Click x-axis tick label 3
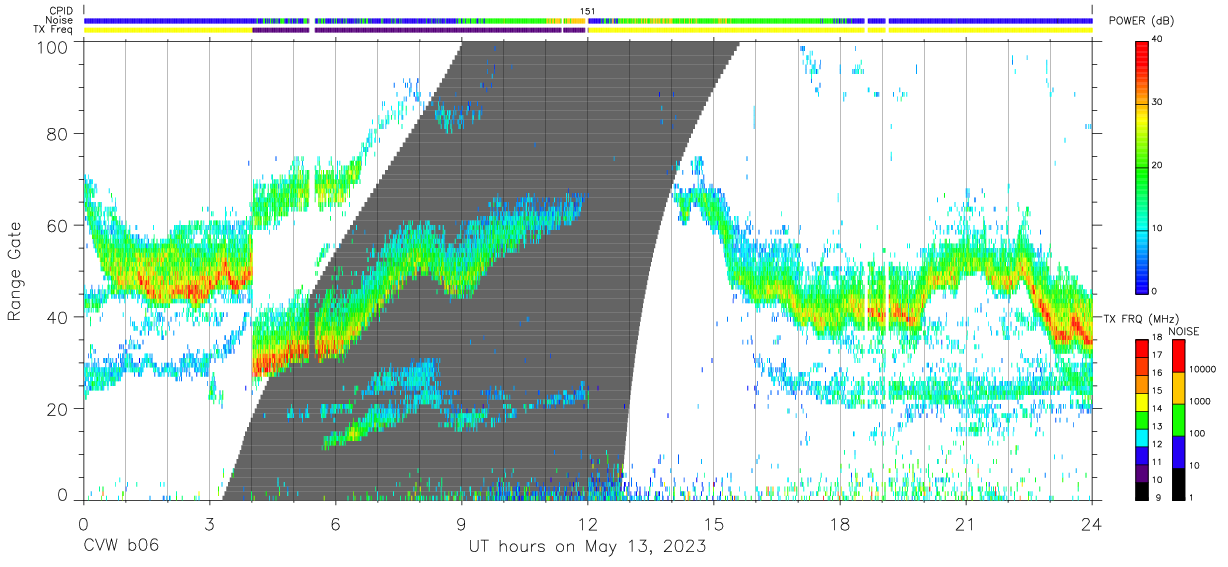 point(209,524)
